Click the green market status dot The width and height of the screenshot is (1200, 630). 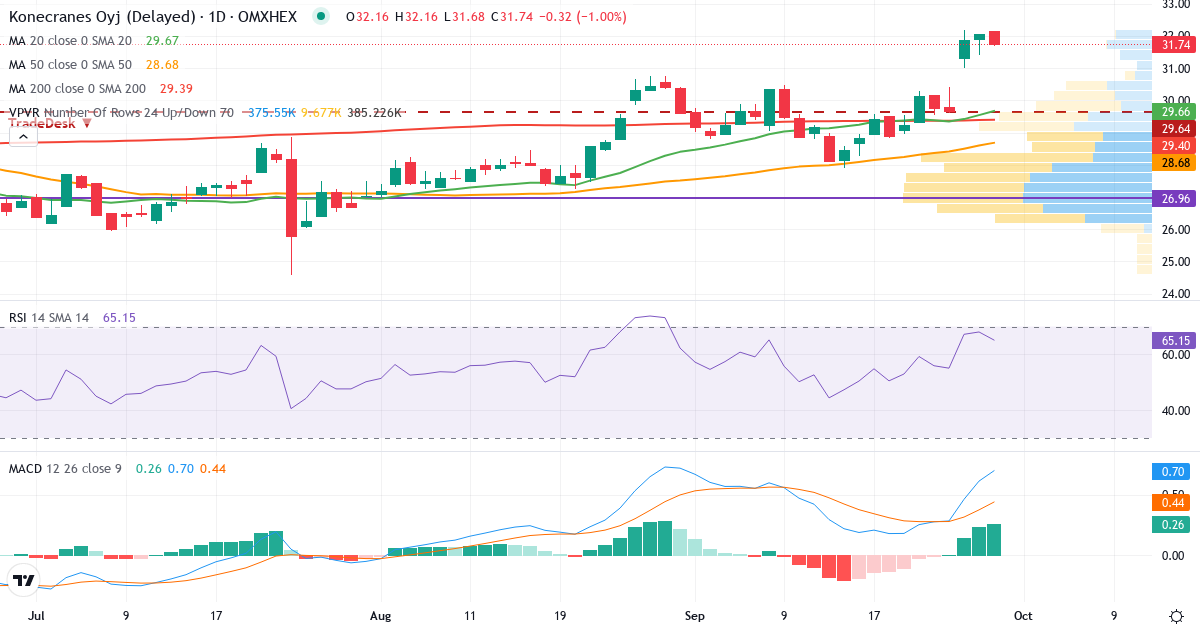point(320,16)
